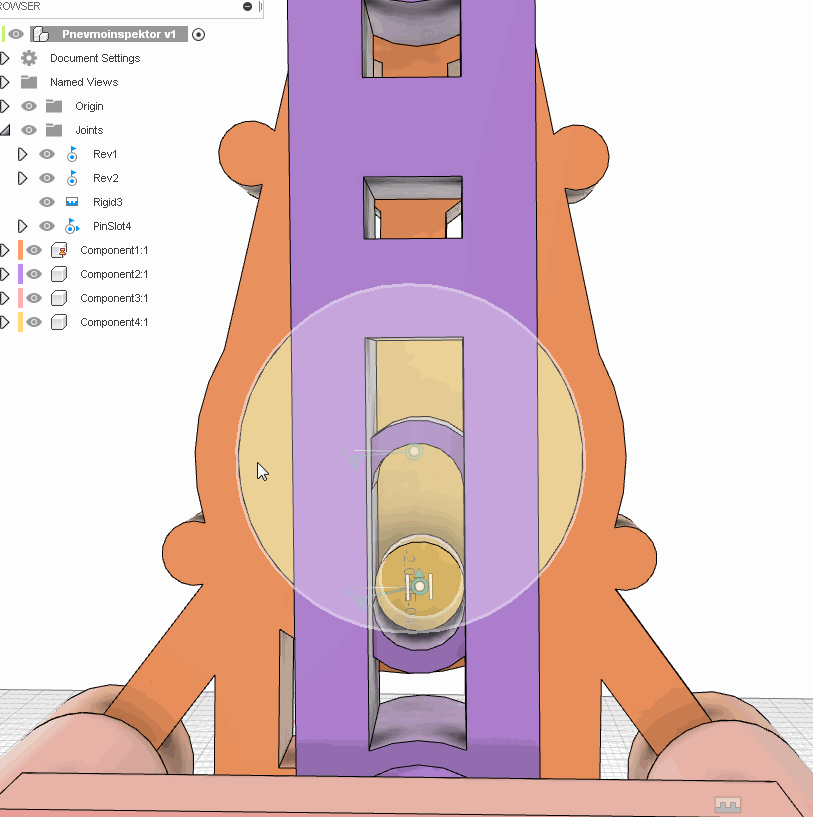Hide the Rev1 joint

tap(47, 154)
